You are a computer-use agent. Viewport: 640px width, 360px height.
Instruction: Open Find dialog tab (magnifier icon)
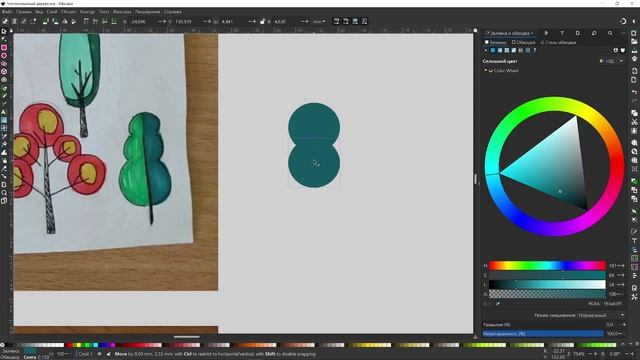point(610,33)
